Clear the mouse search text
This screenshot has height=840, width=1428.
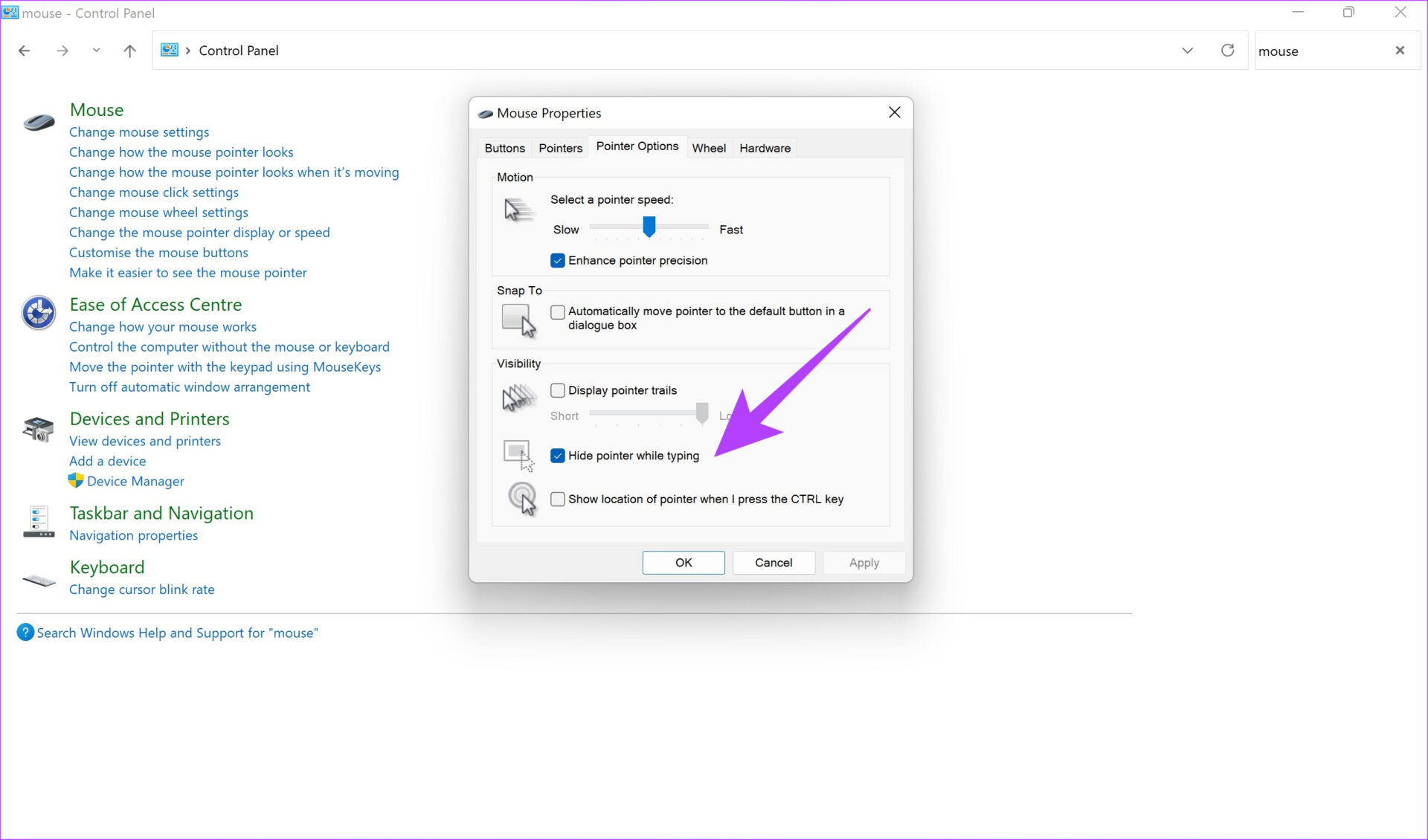1400,51
